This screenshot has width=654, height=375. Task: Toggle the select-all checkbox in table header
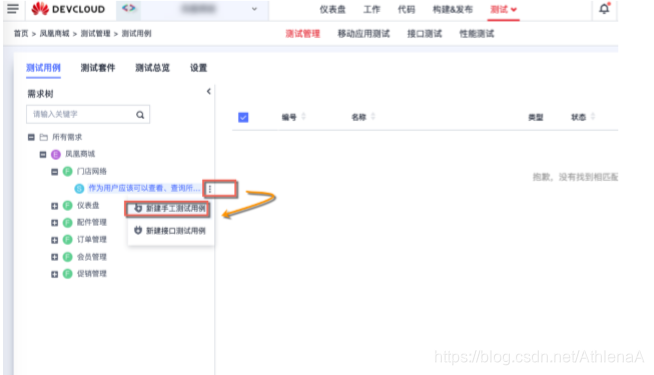(243, 117)
